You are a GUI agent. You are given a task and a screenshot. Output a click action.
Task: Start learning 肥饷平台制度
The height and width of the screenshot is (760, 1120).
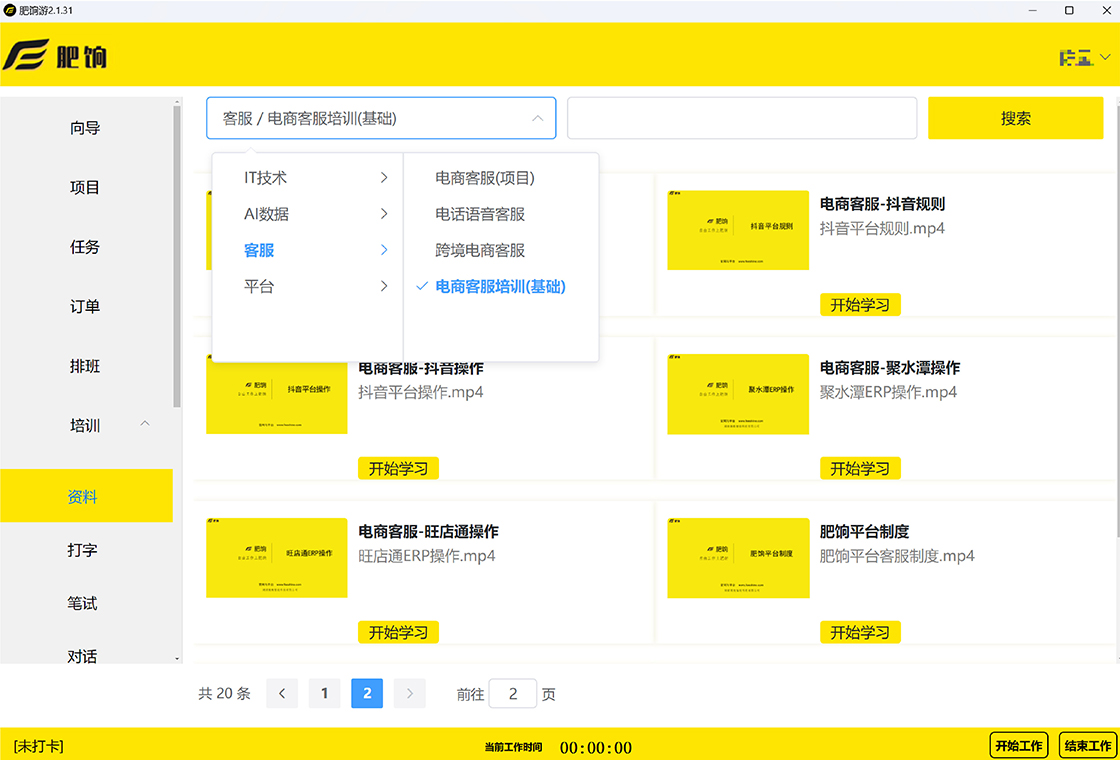coord(860,631)
